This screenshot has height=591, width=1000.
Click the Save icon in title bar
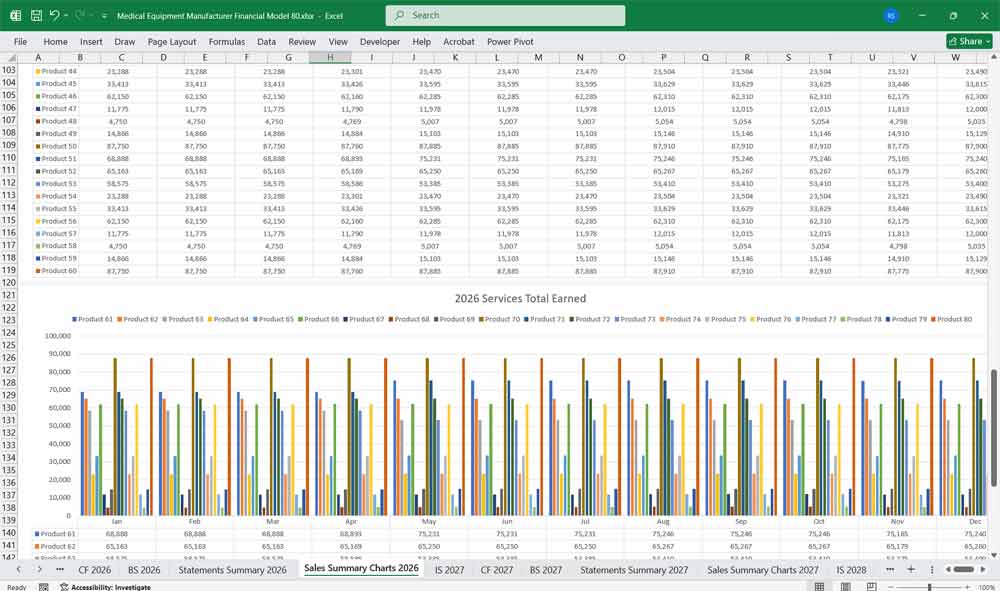(36, 16)
